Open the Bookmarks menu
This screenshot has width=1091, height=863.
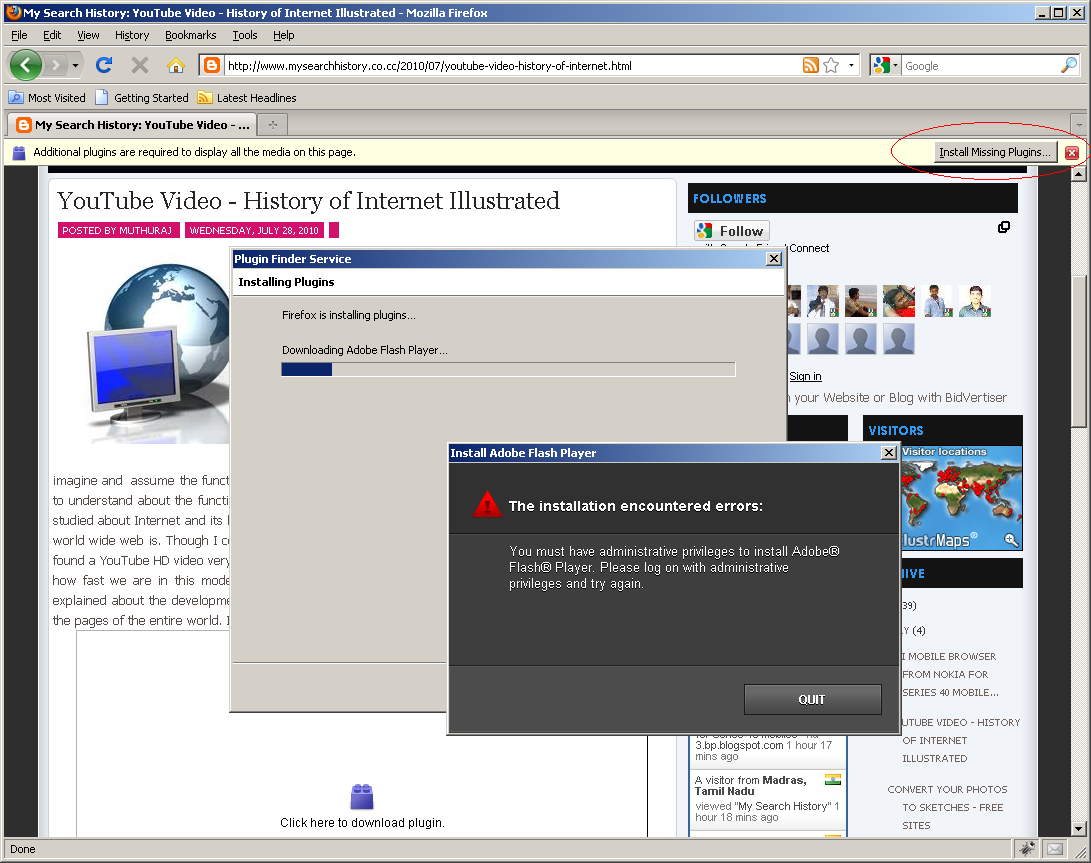pos(191,35)
